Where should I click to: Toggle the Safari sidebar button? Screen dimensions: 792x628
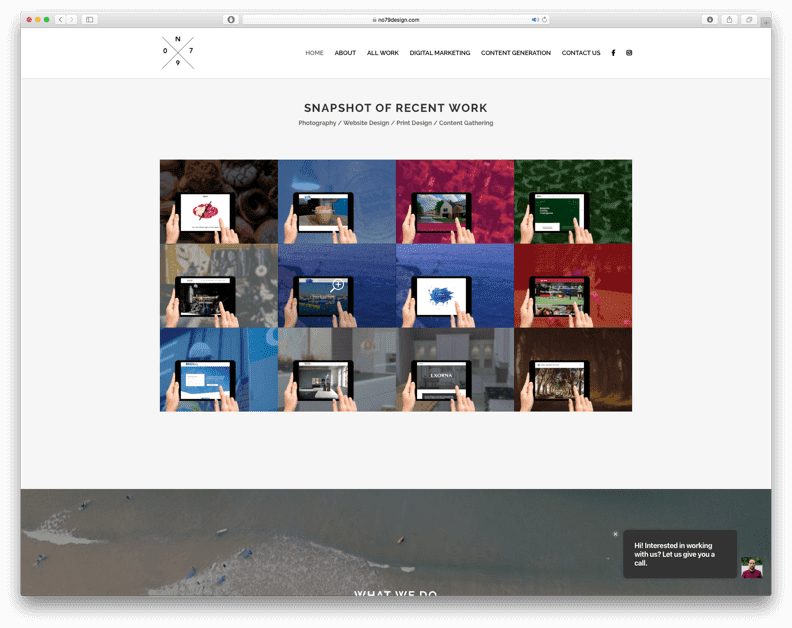point(89,20)
